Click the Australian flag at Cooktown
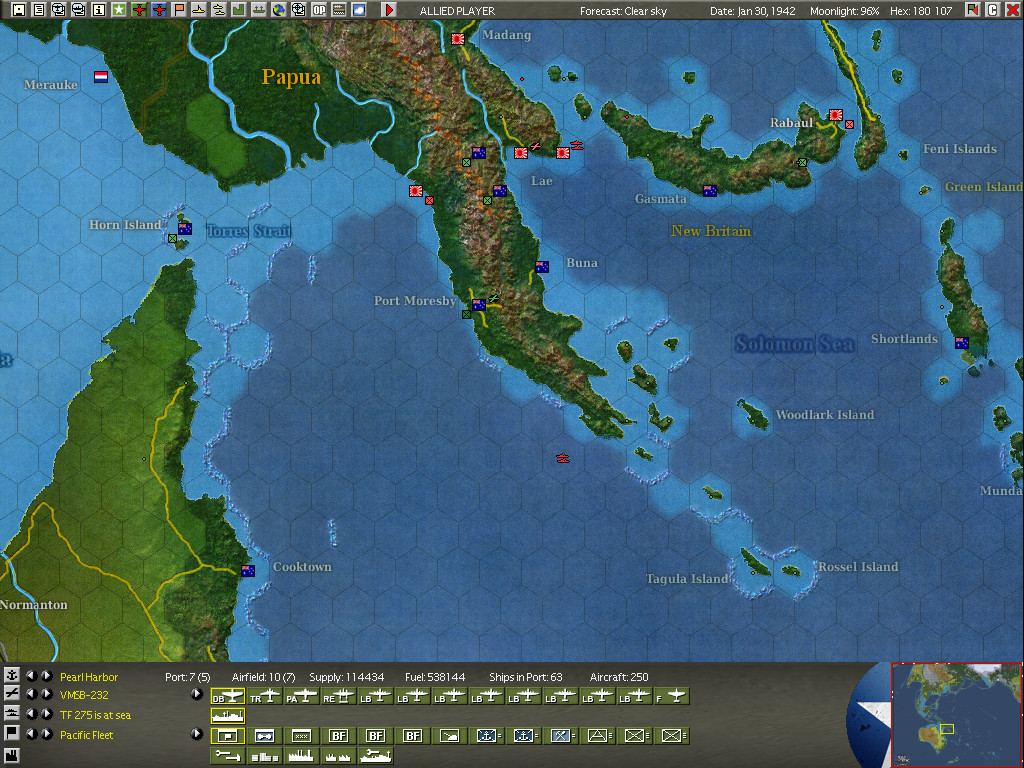1024x768 pixels. (248, 570)
